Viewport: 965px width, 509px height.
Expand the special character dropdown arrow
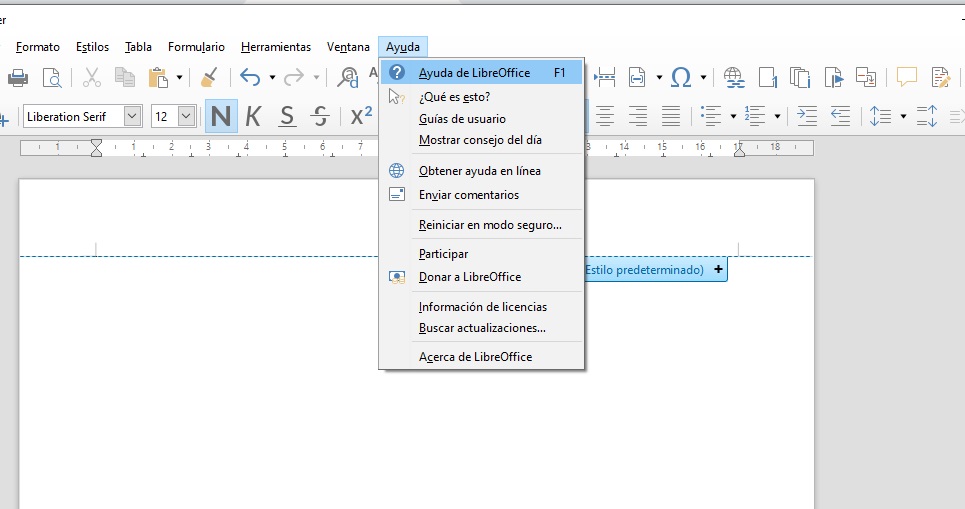pos(703,78)
